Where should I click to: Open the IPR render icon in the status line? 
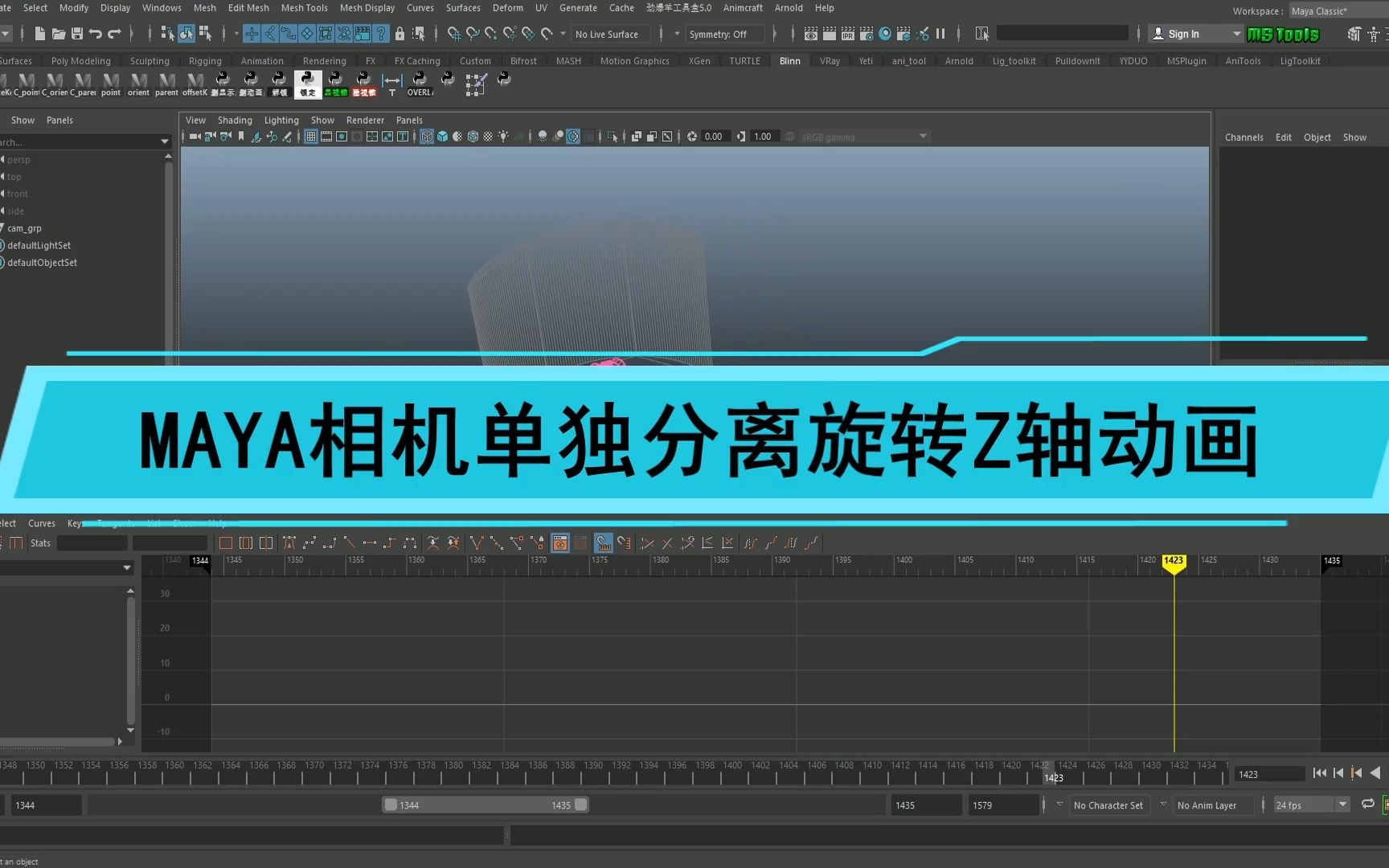click(848, 34)
